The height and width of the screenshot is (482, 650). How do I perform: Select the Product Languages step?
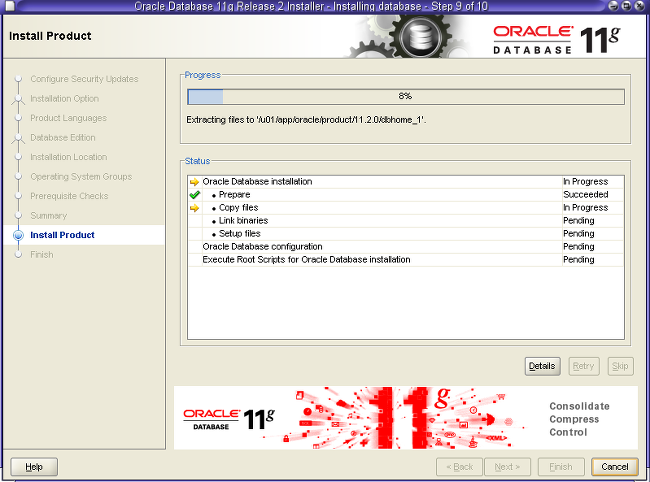coord(68,118)
